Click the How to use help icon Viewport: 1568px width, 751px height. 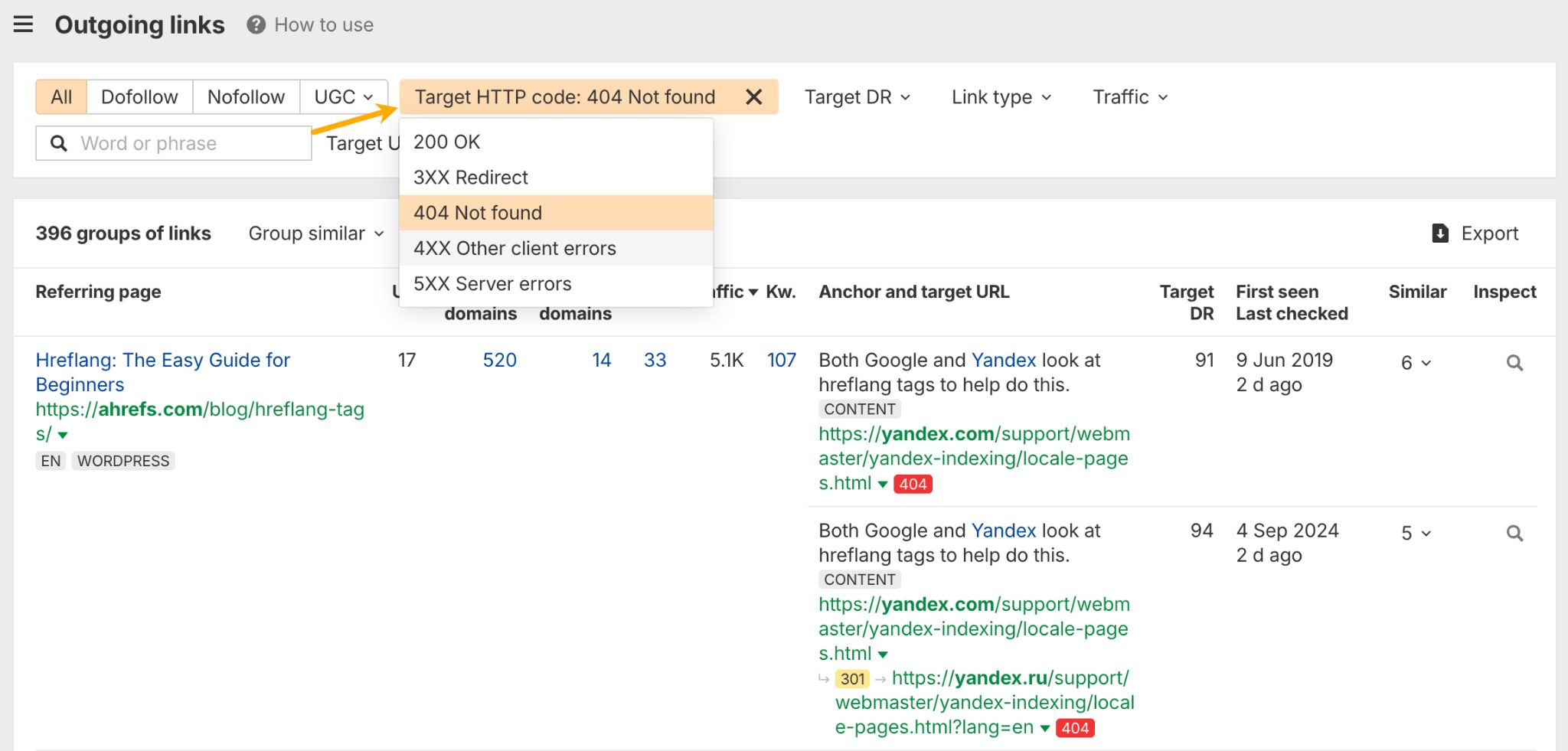(256, 25)
